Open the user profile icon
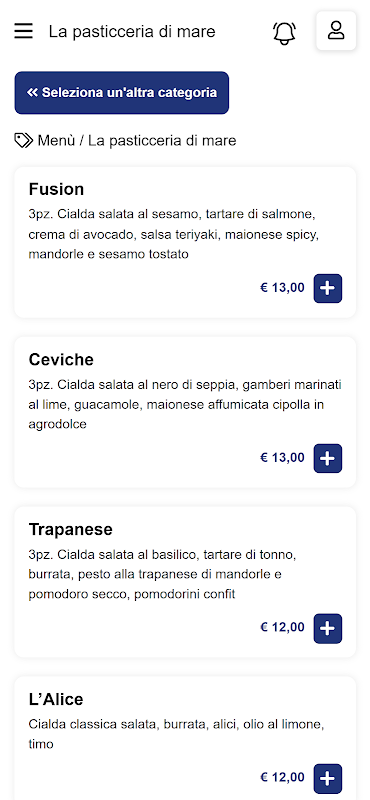The image size is (370, 800). pos(336,31)
